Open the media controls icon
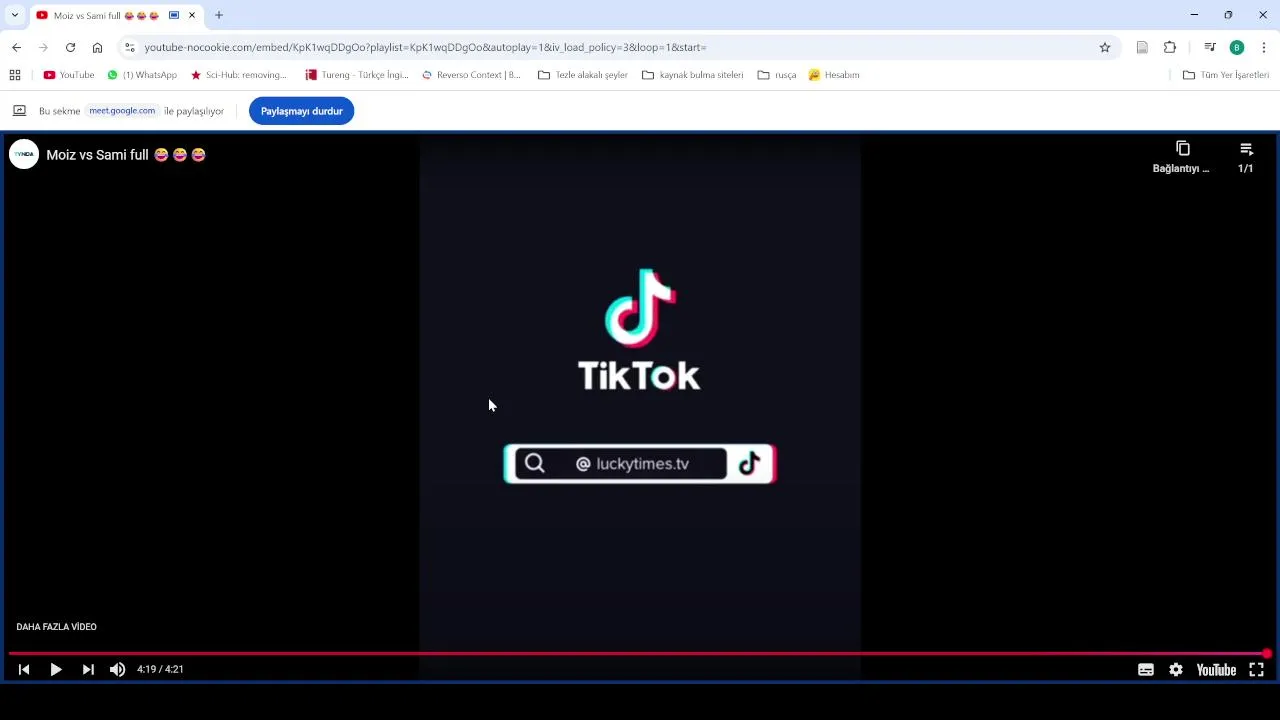Image resolution: width=1280 pixels, height=720 pixels. click(1210, 47)
